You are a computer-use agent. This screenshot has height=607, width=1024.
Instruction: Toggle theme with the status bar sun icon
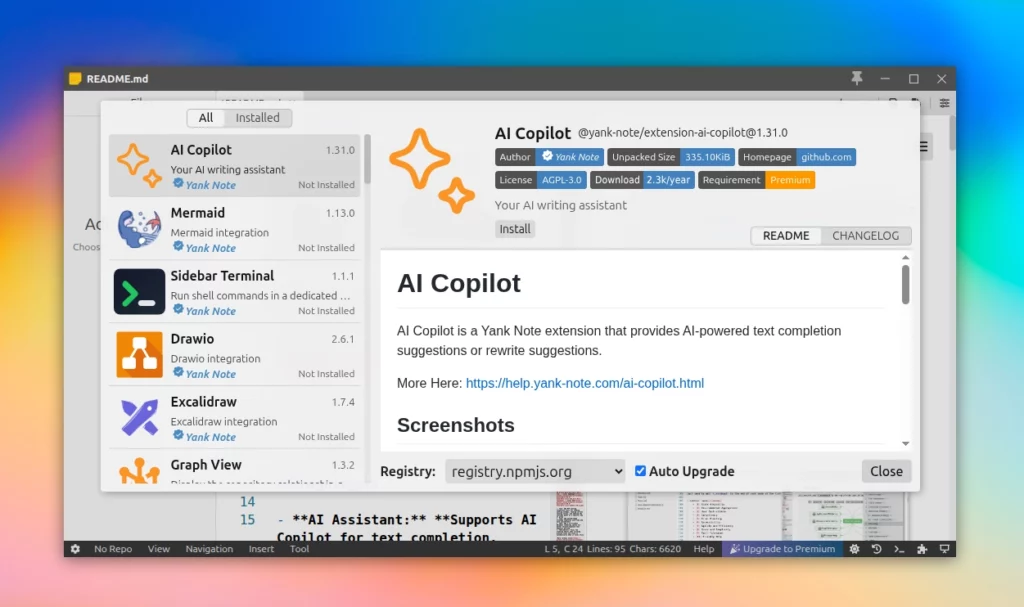[x=854, y=549]
